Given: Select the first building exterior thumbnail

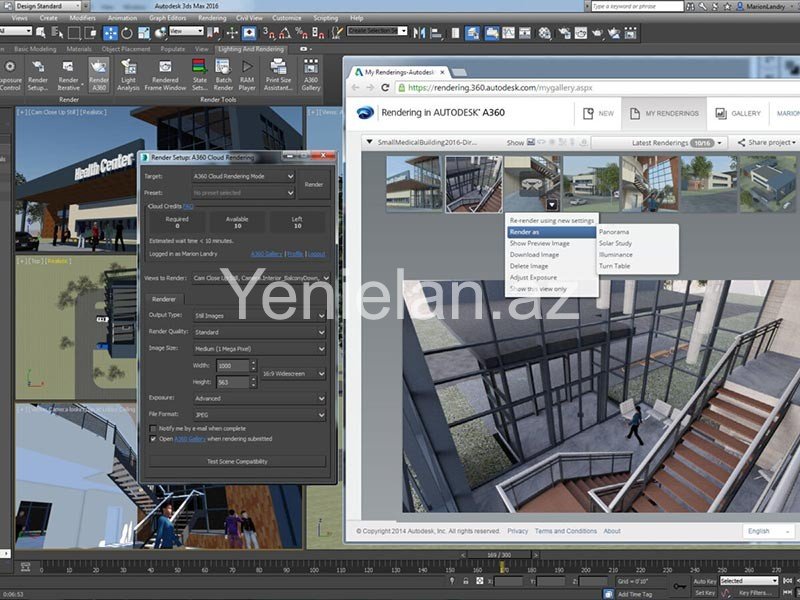Looking at the screenshot, I should pyautogui.click(x=414, y=184).
